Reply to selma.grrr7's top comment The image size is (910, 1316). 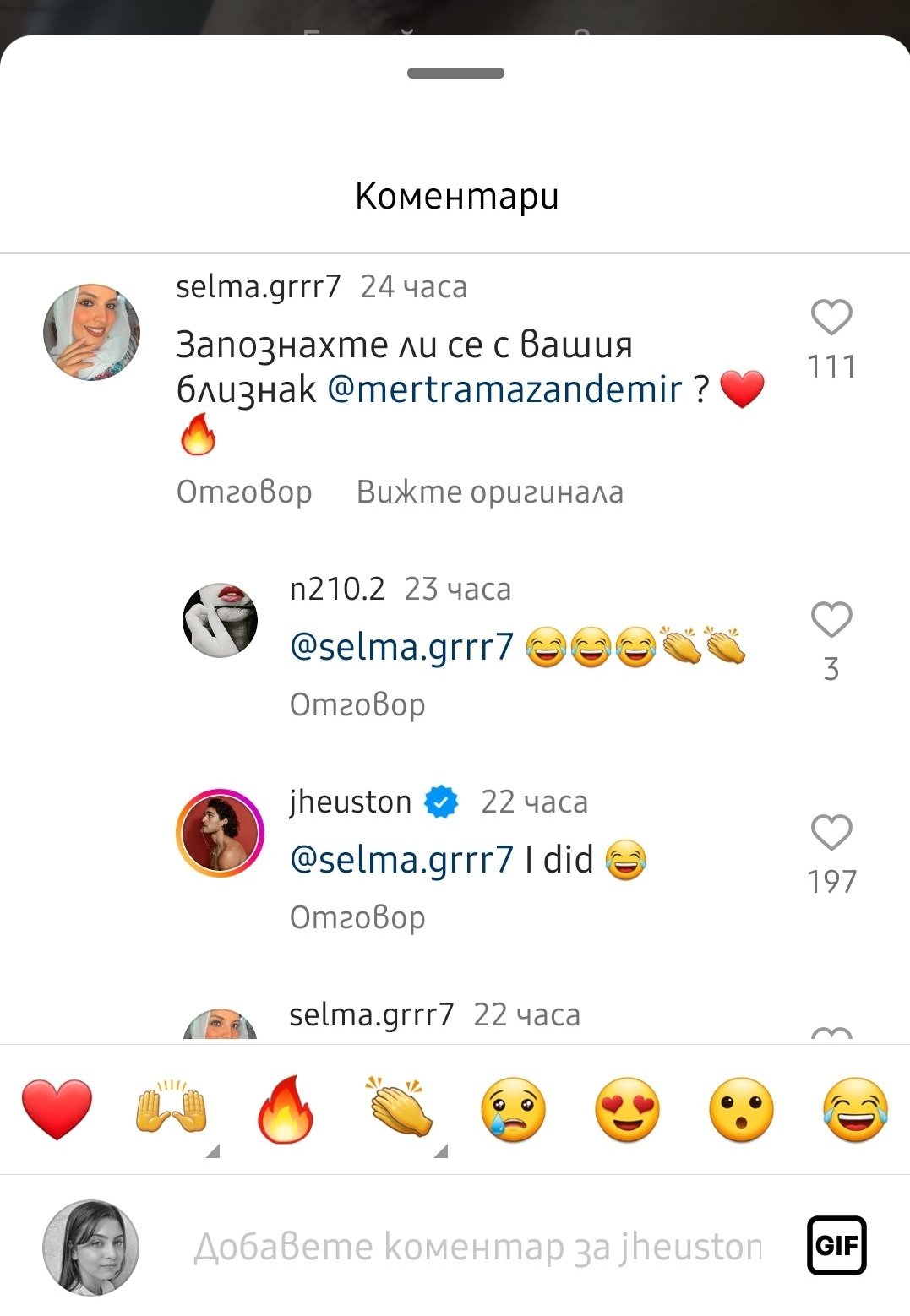coord(244,492)
